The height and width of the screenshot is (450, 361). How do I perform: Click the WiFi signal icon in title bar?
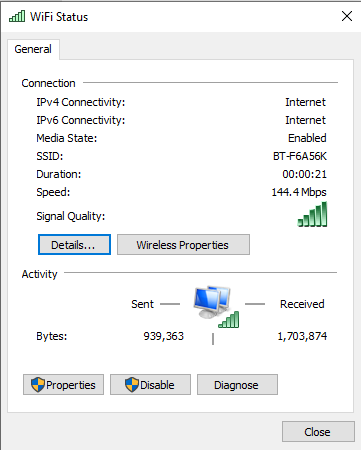pos(17,16)
